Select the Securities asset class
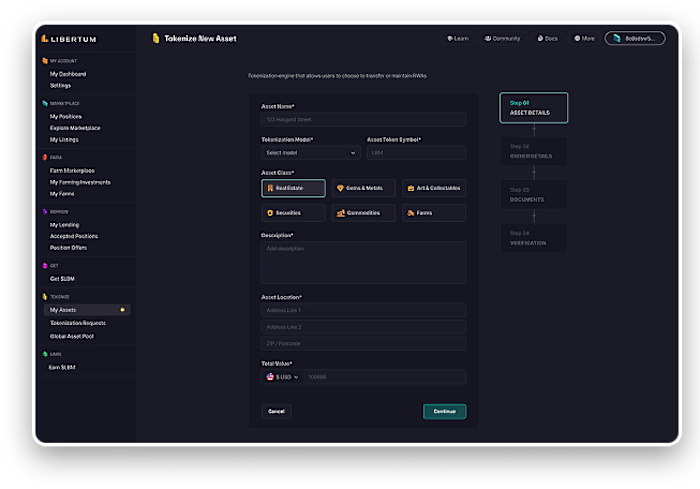The width and height of the screenshot is (700, 489). pyautogui.click(x=293, y=213)
